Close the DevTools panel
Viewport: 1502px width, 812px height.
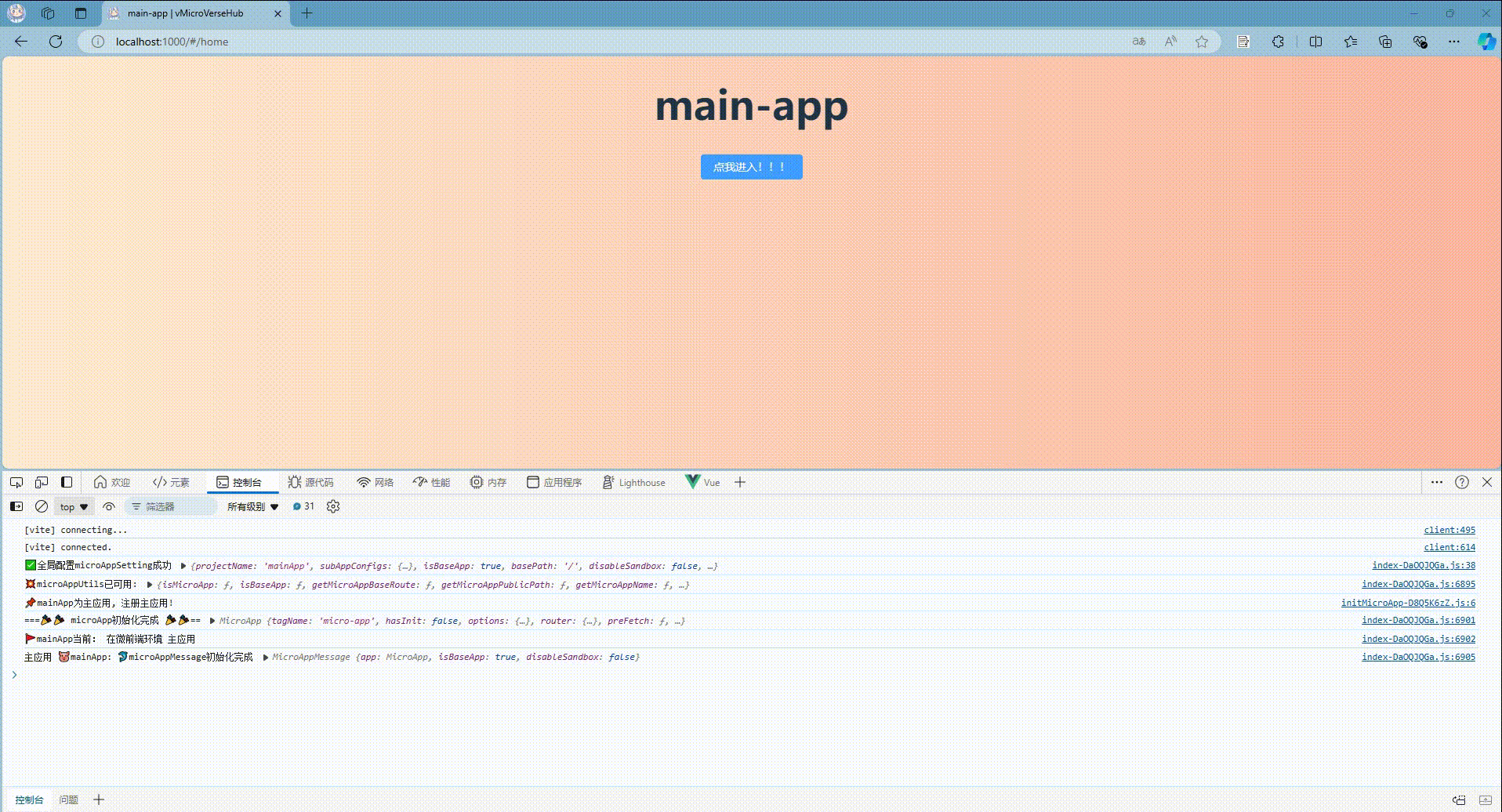tap(1487, 482)
